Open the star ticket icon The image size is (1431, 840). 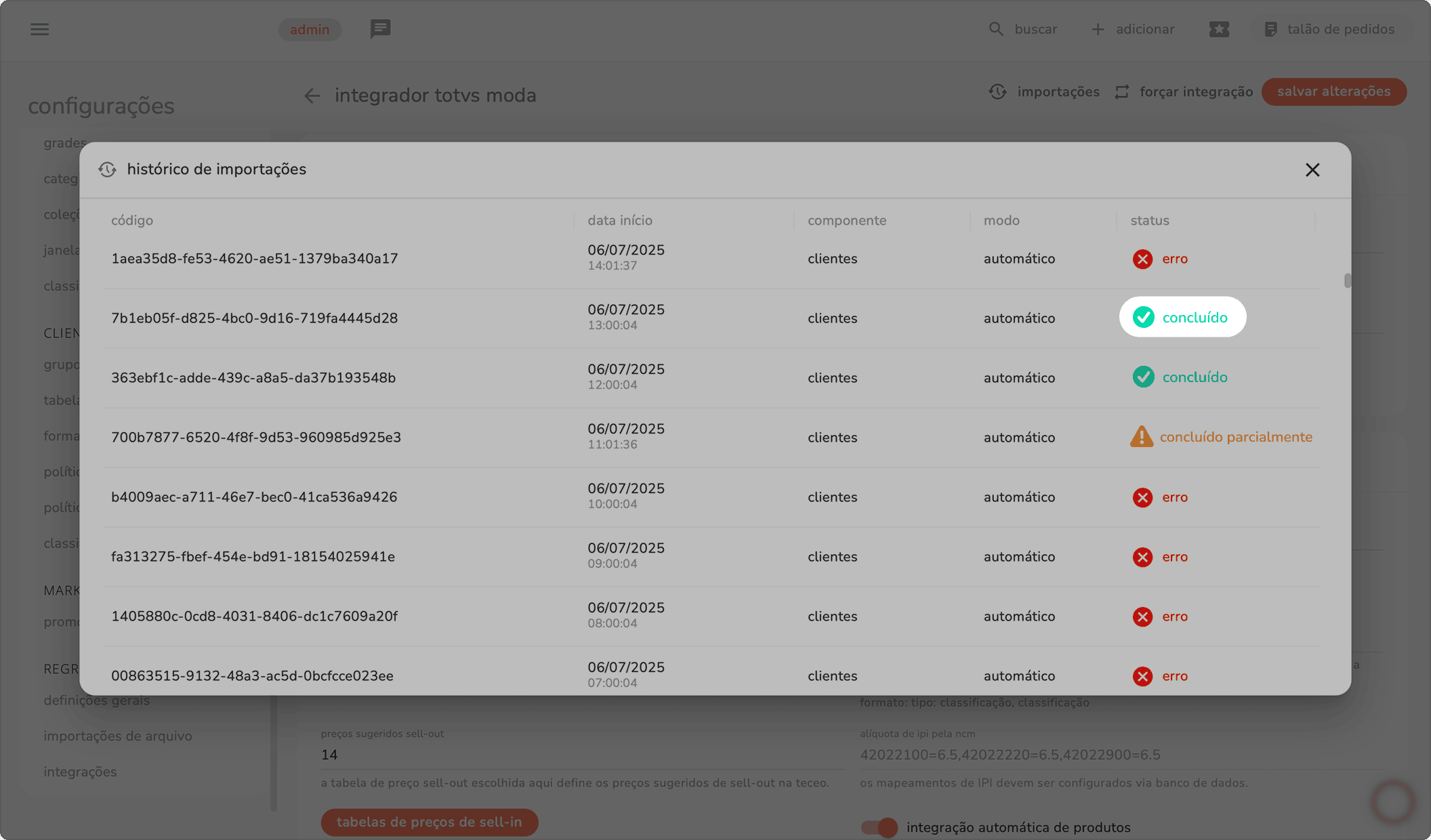(x=1219, y=29)
